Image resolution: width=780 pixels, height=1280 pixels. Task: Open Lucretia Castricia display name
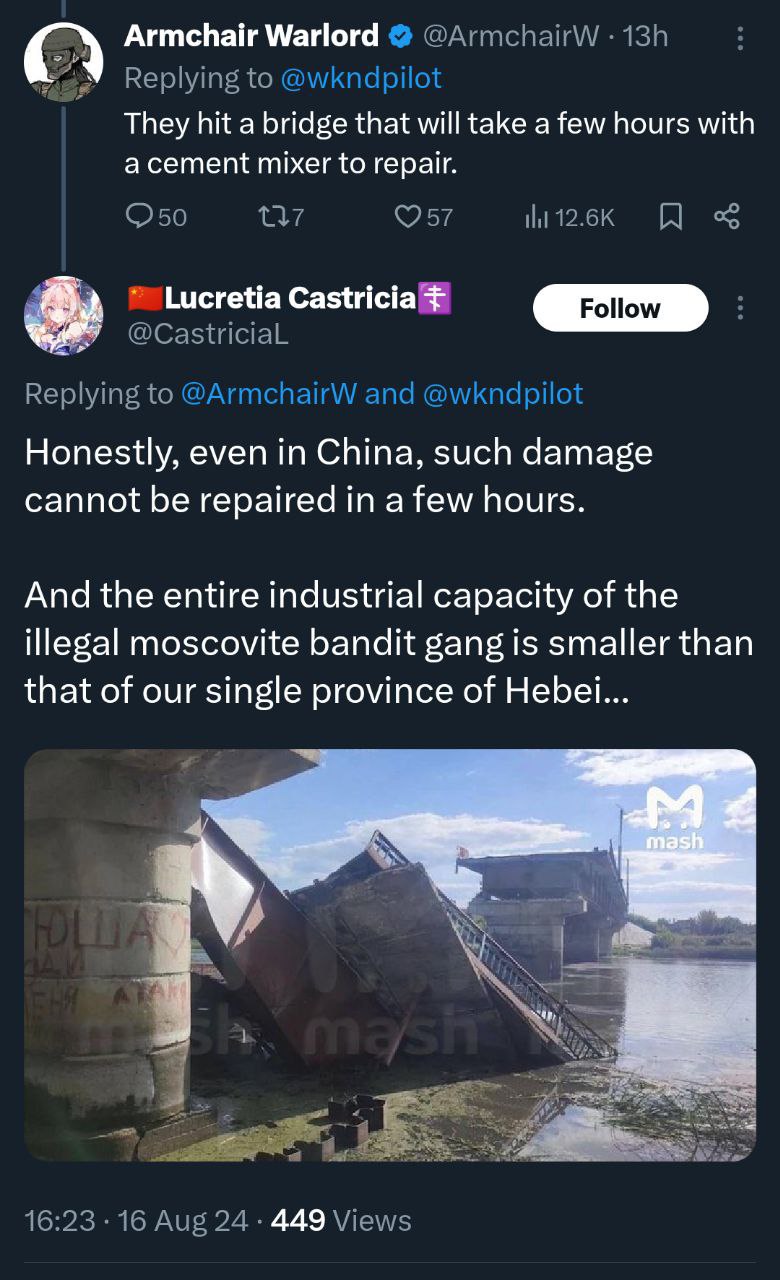(290, 297)
